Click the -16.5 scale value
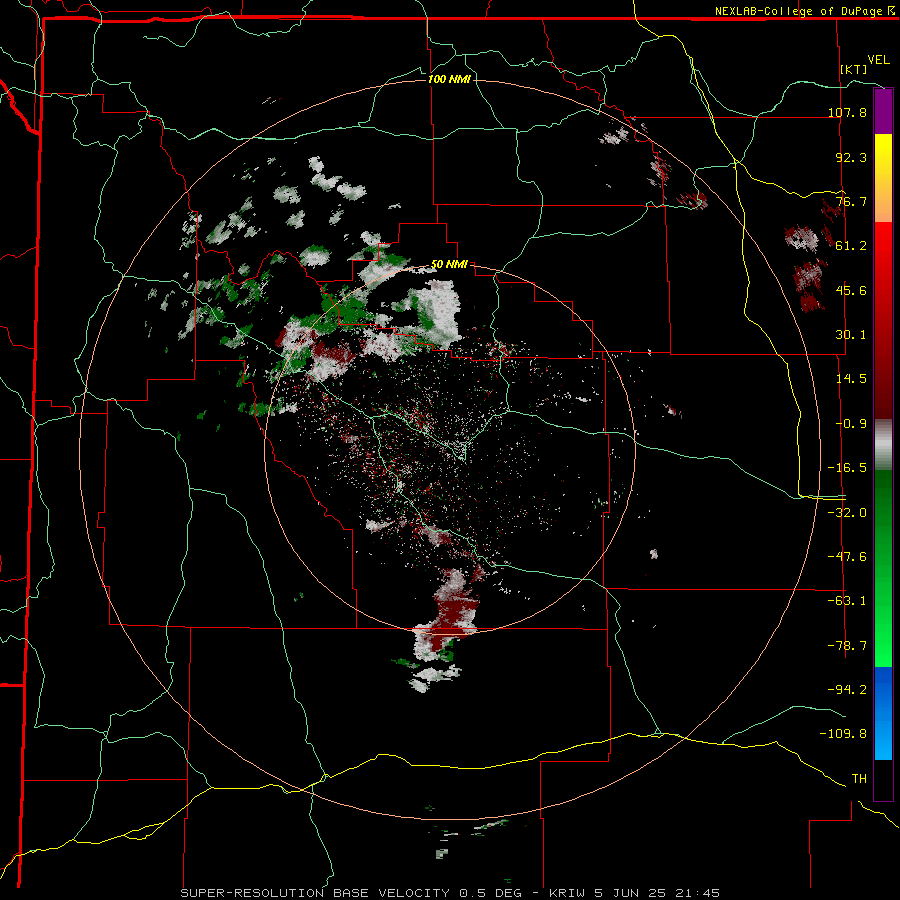Image resolution: width=900 pixels, height=900 pixels. pyautogui.click(x=847, y=468)
